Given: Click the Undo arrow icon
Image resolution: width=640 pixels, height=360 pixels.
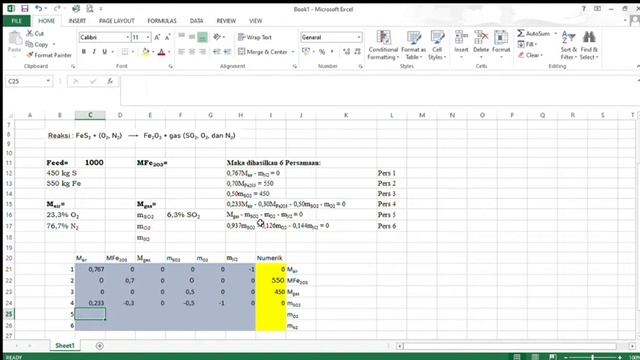Looking at the screenshot, I should click(38, 9).
